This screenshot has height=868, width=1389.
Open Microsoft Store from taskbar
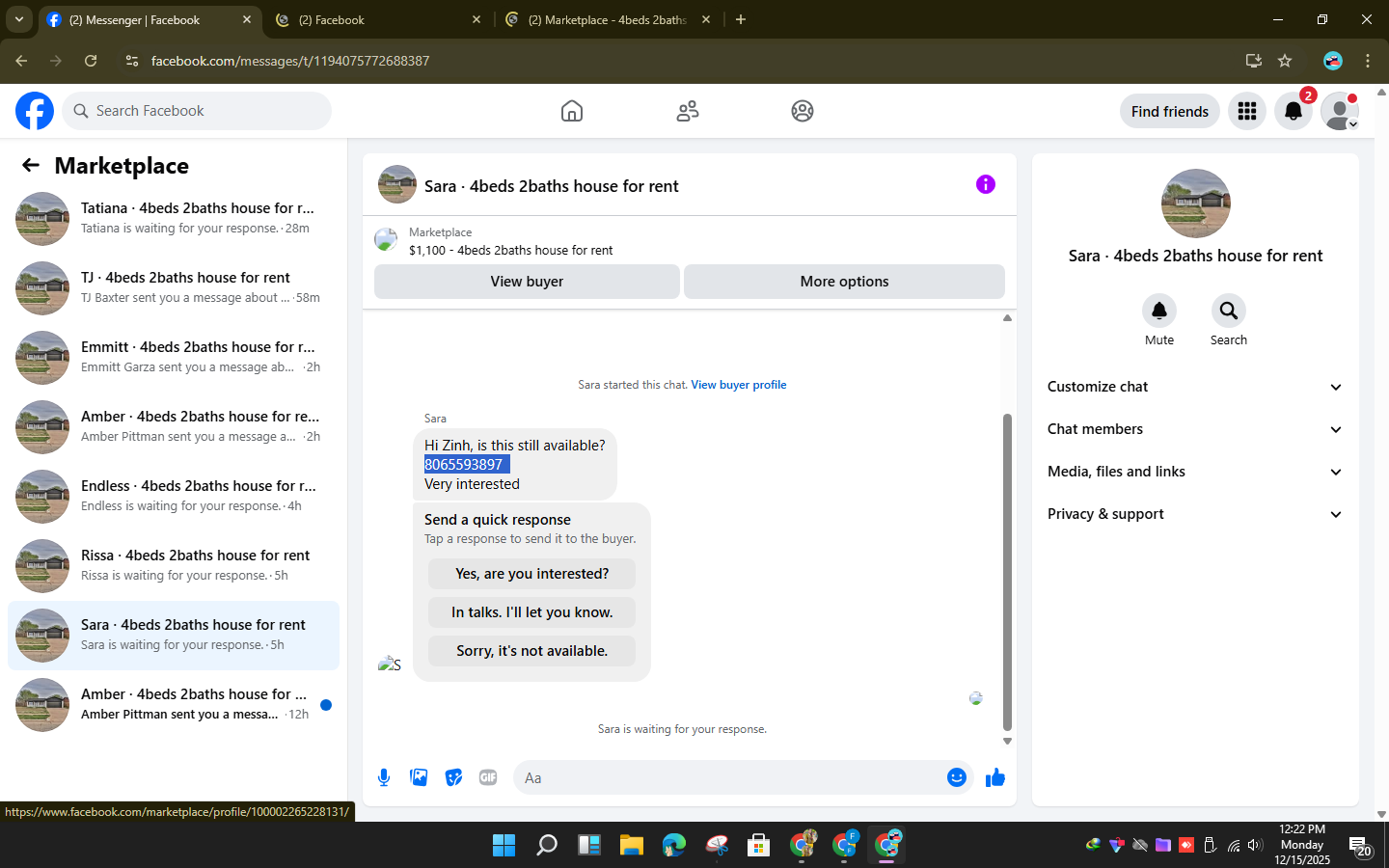click(759, 846)
